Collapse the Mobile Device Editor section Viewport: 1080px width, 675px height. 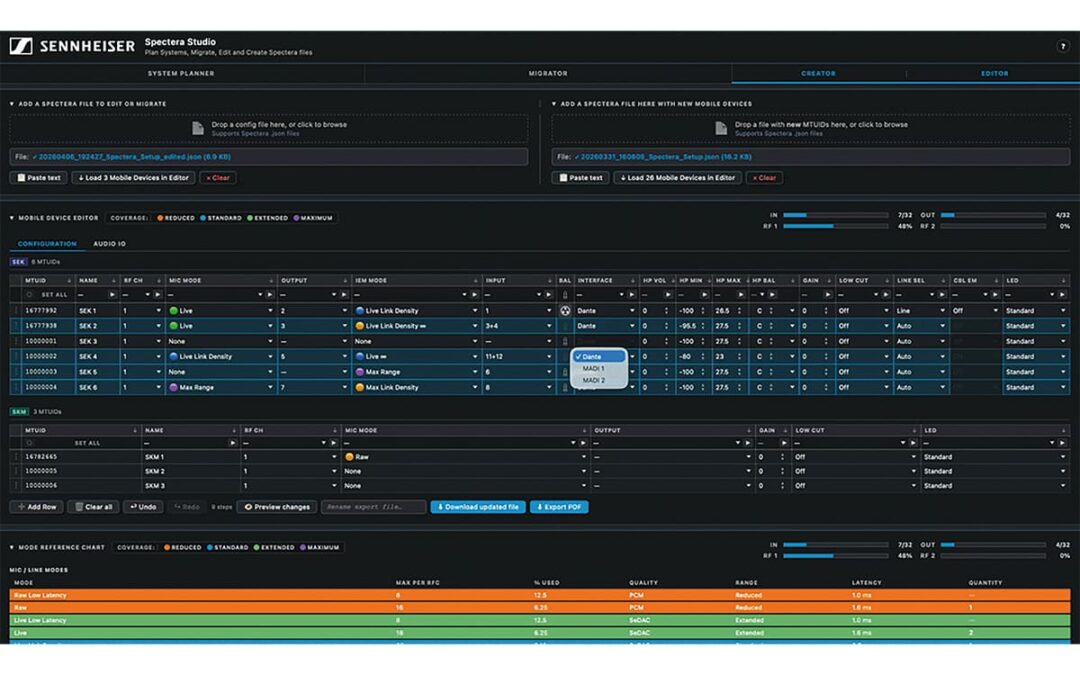click(12, 218)
